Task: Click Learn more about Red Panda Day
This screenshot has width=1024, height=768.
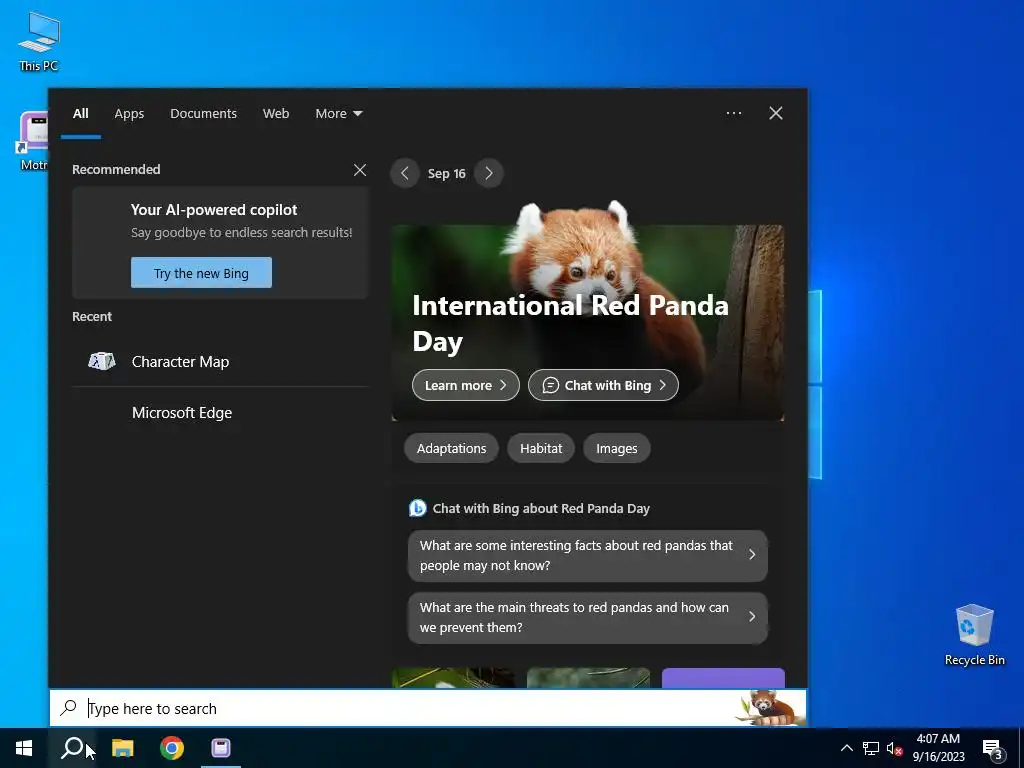Action: coord(466,385)
